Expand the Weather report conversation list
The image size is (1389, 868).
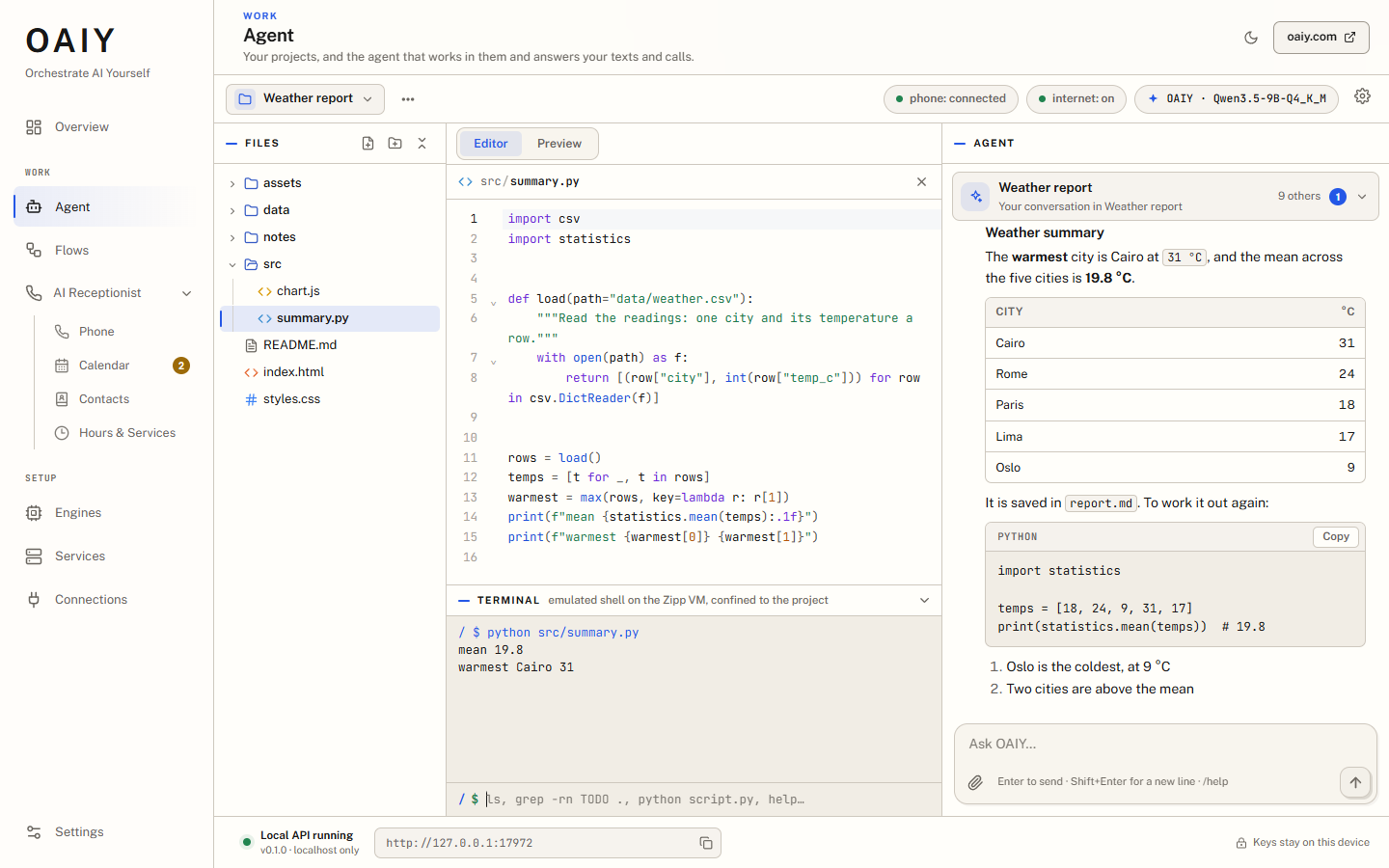coord(1362,197)
